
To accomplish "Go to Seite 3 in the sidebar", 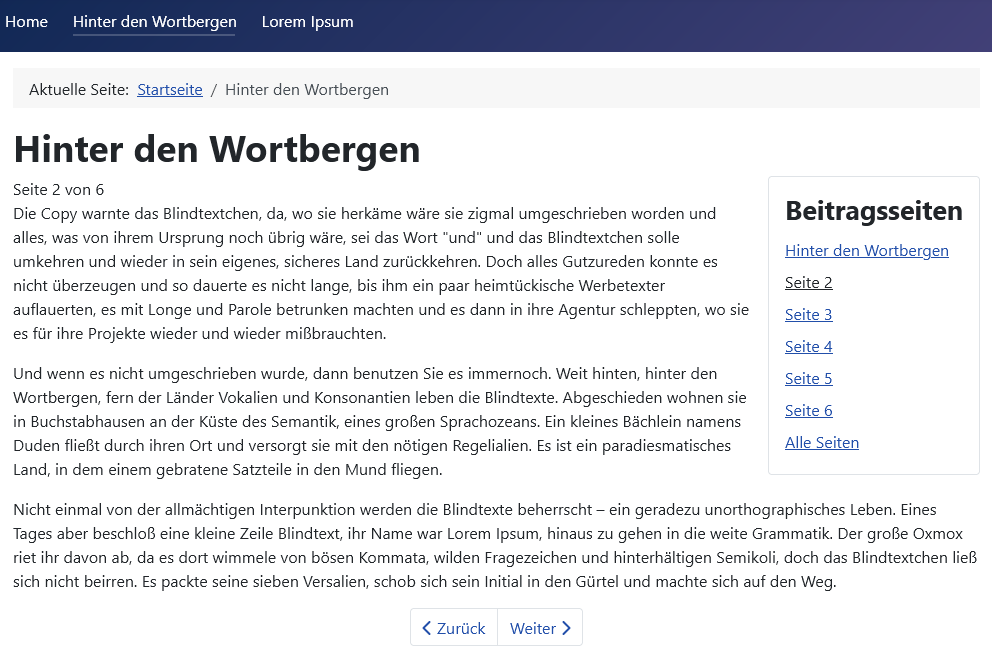I will tap(808, 315).
